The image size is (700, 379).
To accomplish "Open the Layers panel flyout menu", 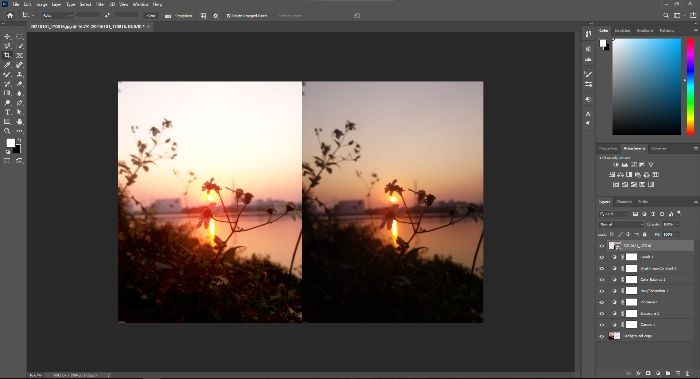I will pos(696,202).
